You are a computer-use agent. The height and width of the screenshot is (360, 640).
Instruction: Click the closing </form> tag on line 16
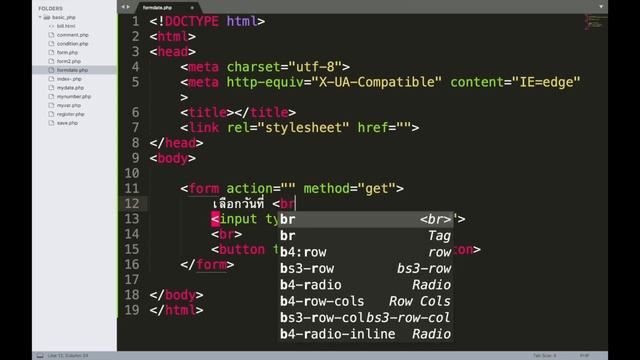207,264
